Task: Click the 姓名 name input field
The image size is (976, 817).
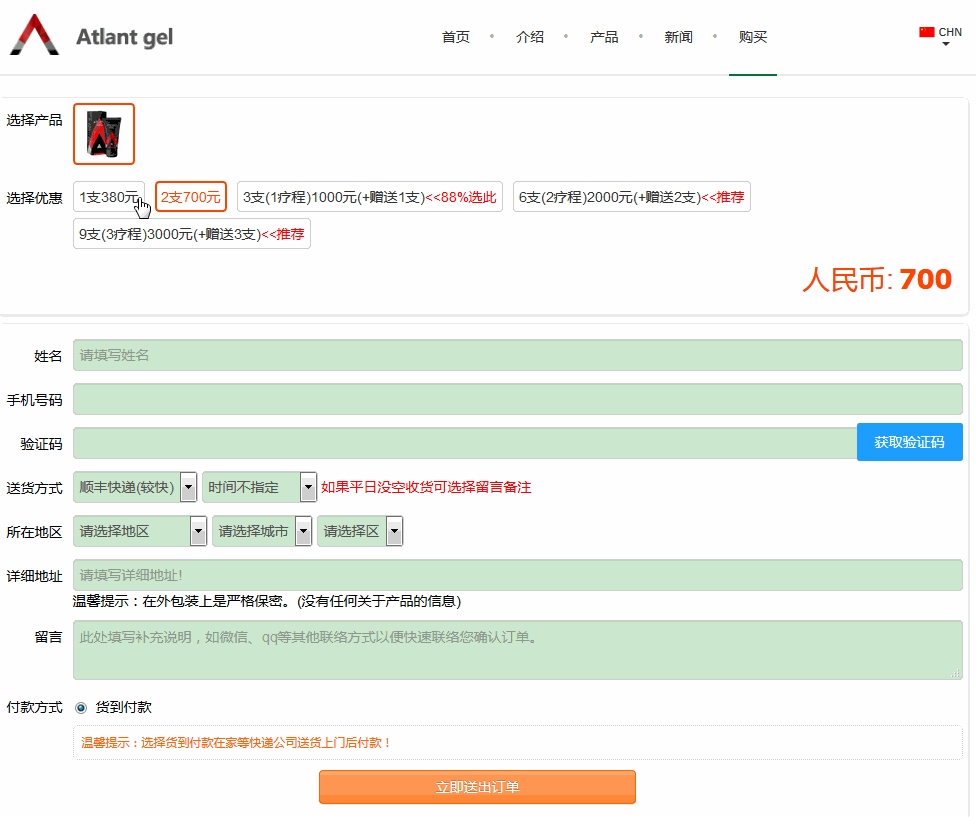Action: [517, 355]
